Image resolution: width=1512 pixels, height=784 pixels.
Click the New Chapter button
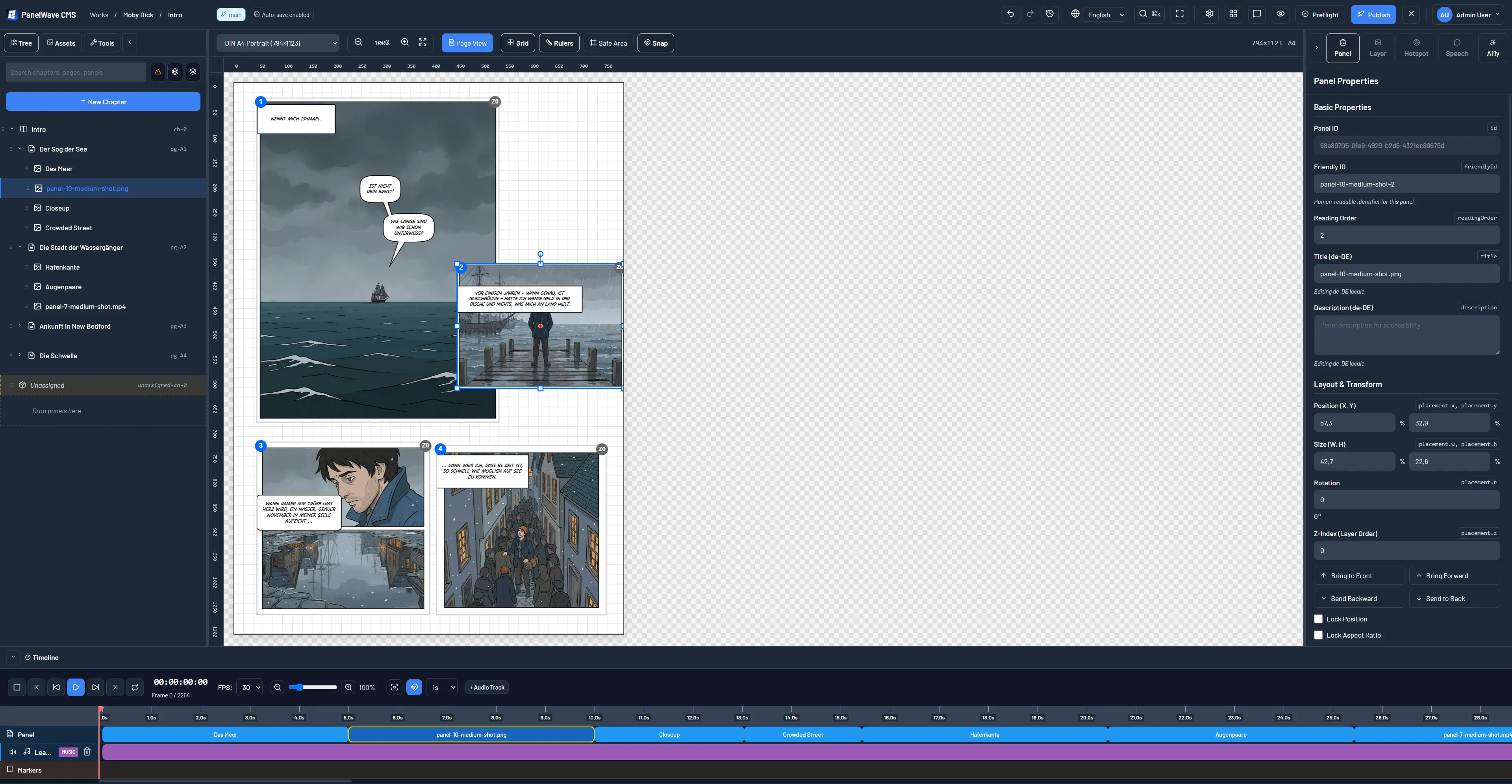tap(103, 102)
